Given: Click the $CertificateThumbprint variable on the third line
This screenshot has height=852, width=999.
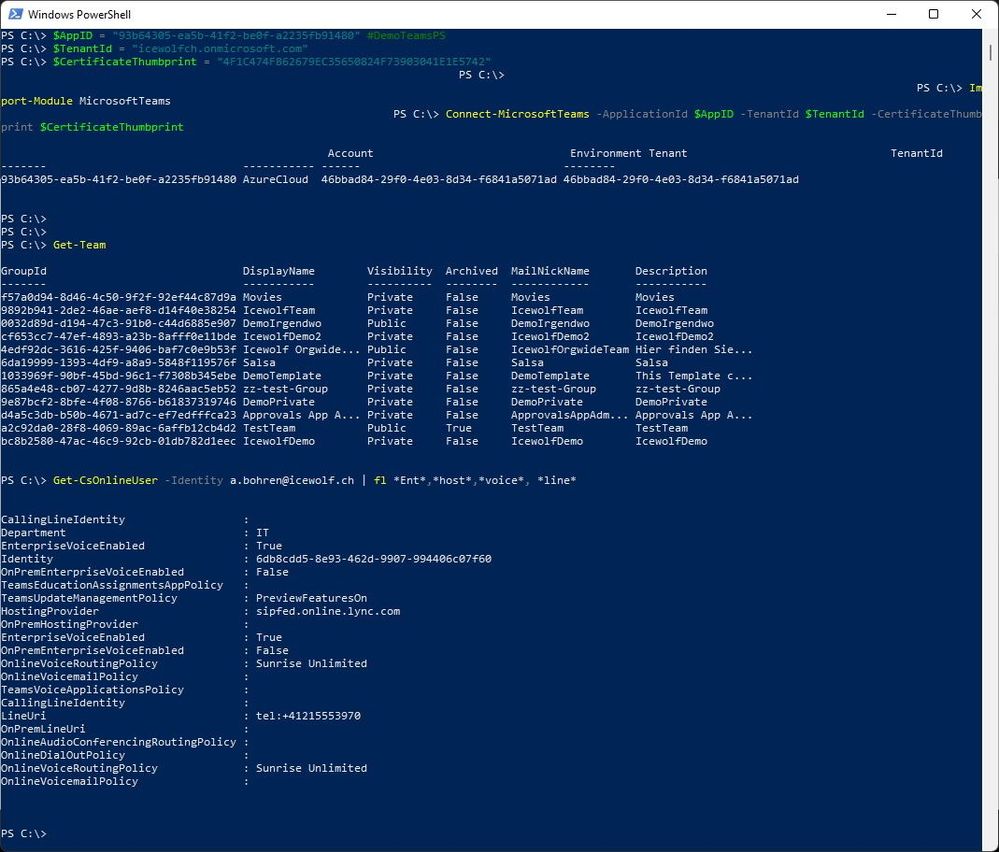Looking at the screenshot, I should pyautogui.click(x=125, y=62).
